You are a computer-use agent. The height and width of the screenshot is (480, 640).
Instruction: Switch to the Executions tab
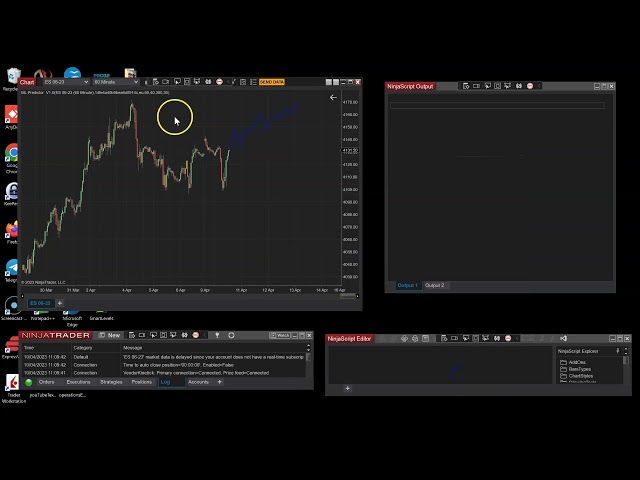tap(78, 382)
